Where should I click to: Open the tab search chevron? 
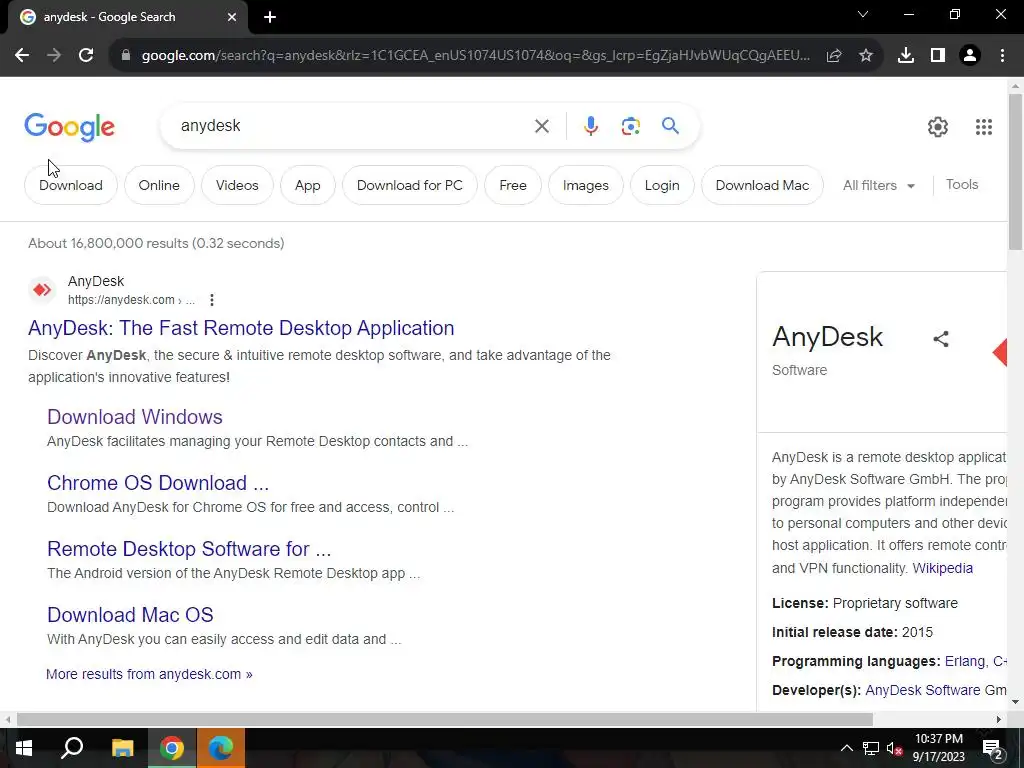[x=863, y=14]
